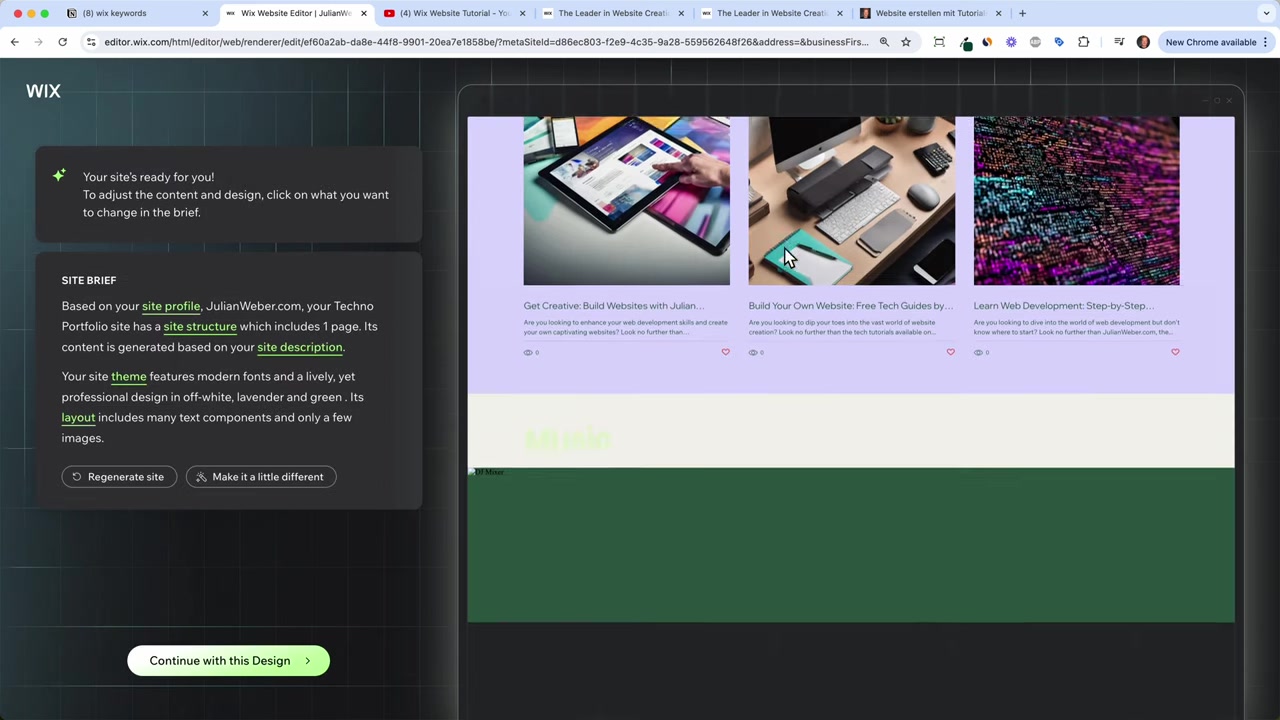Open site information icon in address bar

(91, 42)
